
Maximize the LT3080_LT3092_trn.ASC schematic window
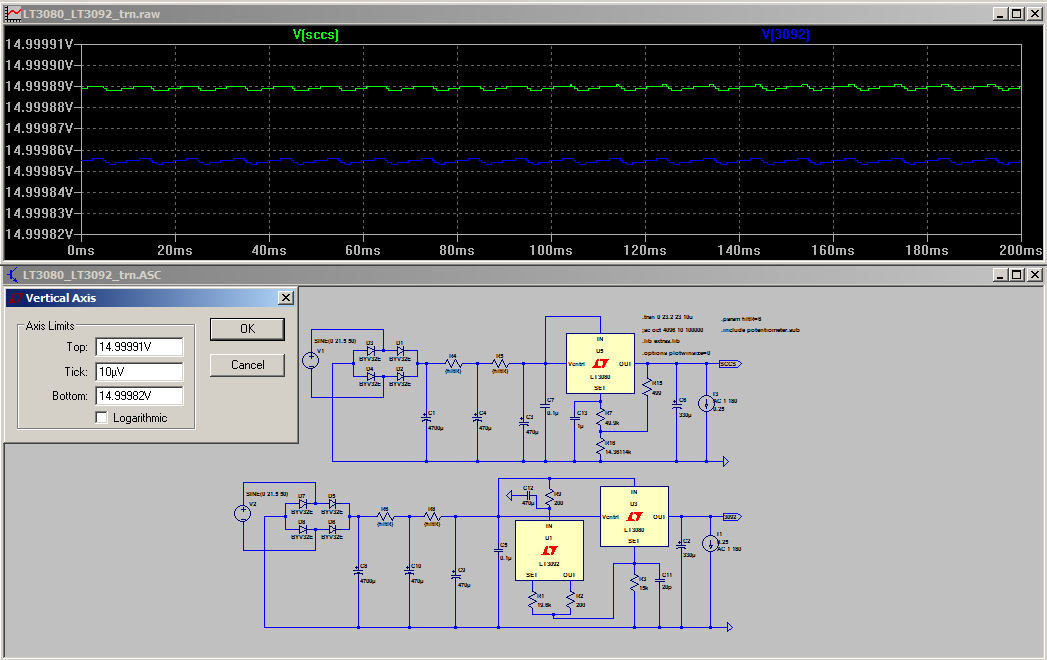click(x=1016, y=275)
